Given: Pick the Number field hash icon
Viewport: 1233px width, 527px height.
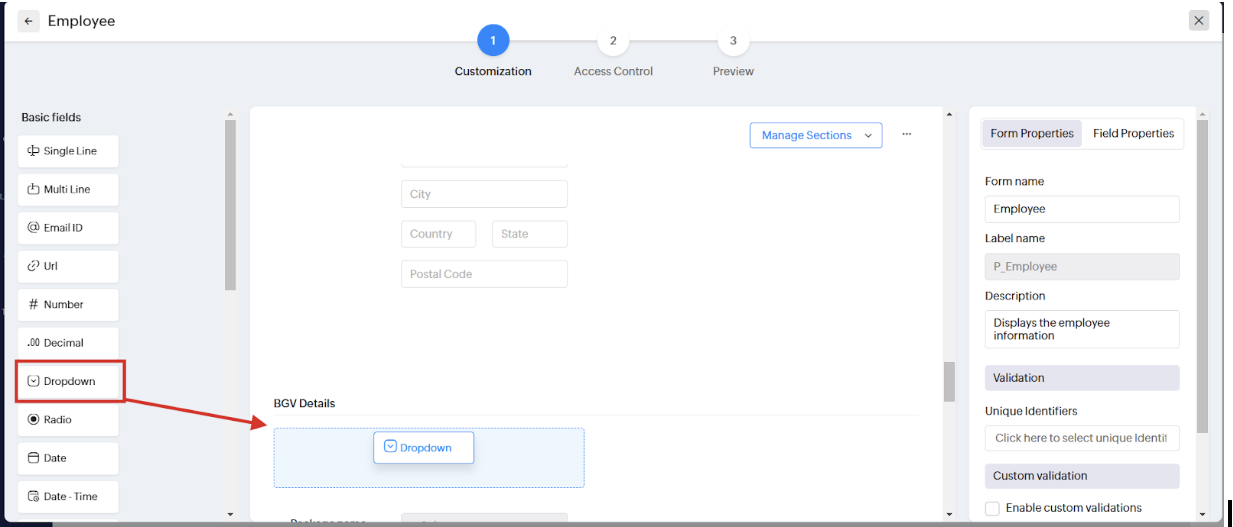Looking at the screenshot, I should coord(33,304).
